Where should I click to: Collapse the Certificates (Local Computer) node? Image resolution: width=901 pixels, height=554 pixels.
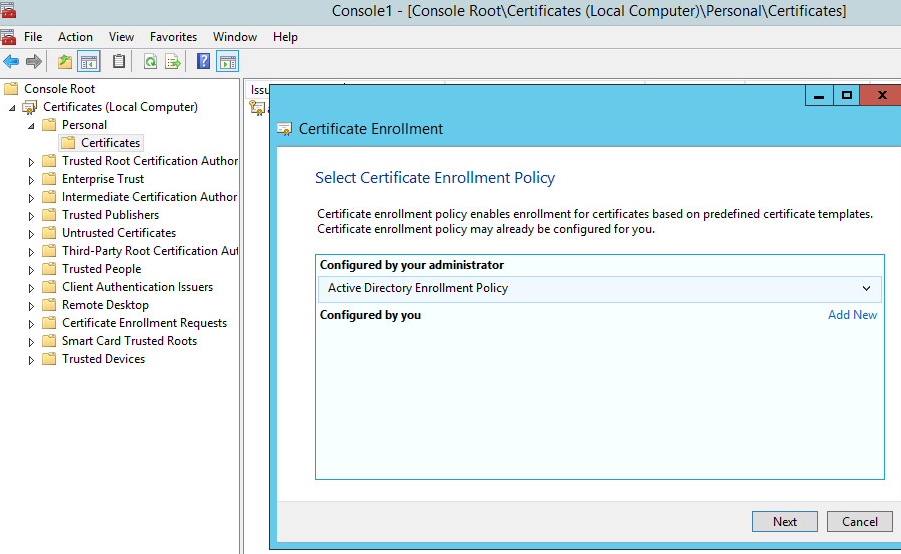coord(12,108)
